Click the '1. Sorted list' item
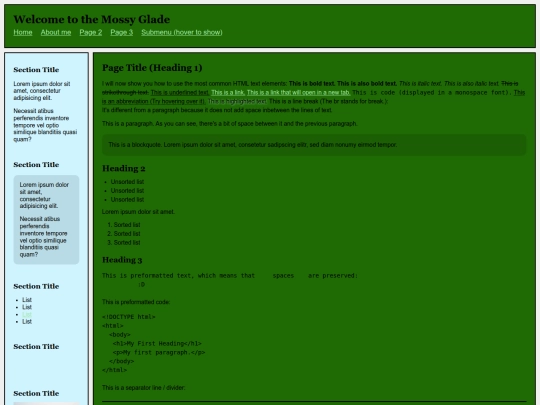 [124, 225]
